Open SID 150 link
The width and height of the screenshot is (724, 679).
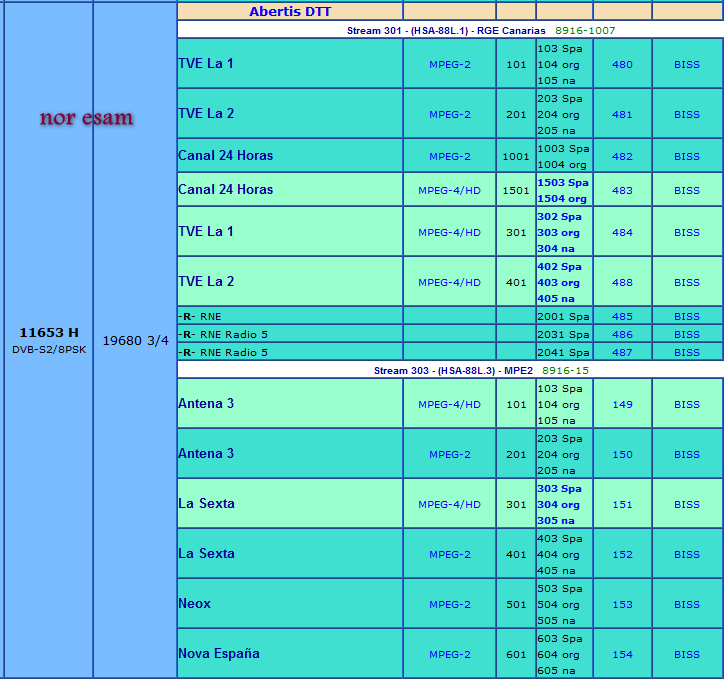[622, 455]
